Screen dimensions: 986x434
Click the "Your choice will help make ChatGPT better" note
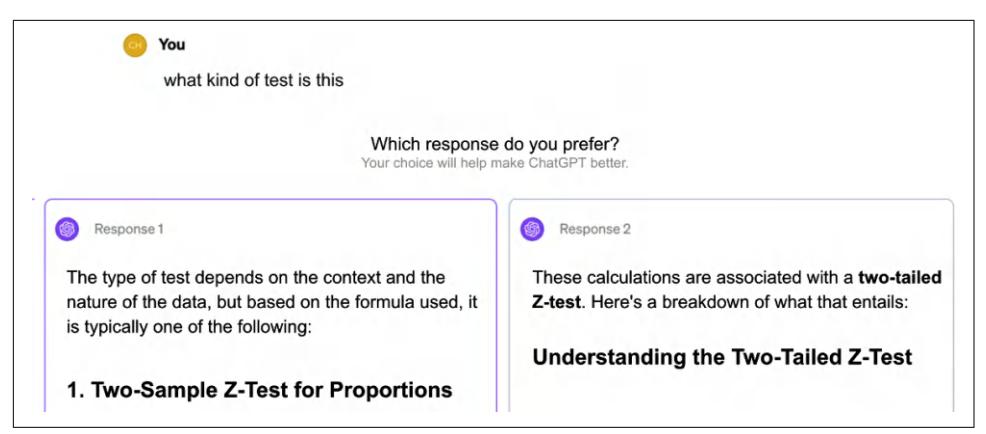coord(494,163)
